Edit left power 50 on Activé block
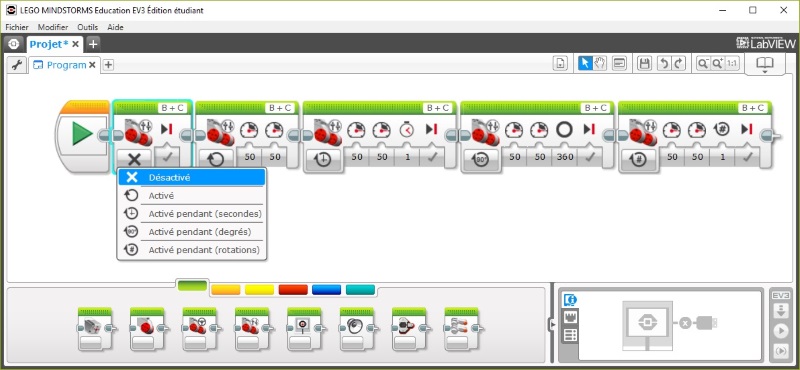Viewport: 800px width, 370px height. tap(249, 157)
